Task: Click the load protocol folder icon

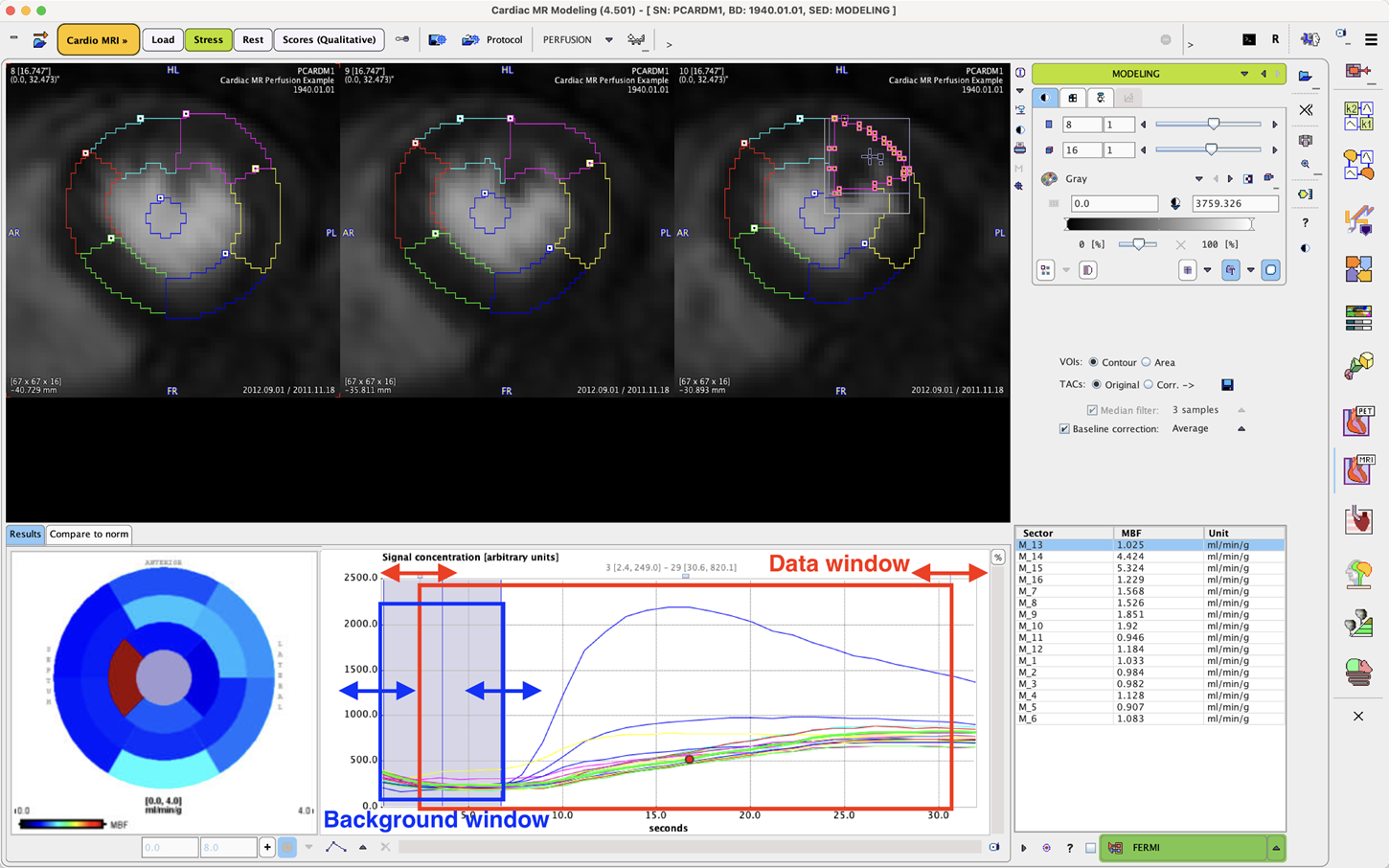Action: pos(469,40)
